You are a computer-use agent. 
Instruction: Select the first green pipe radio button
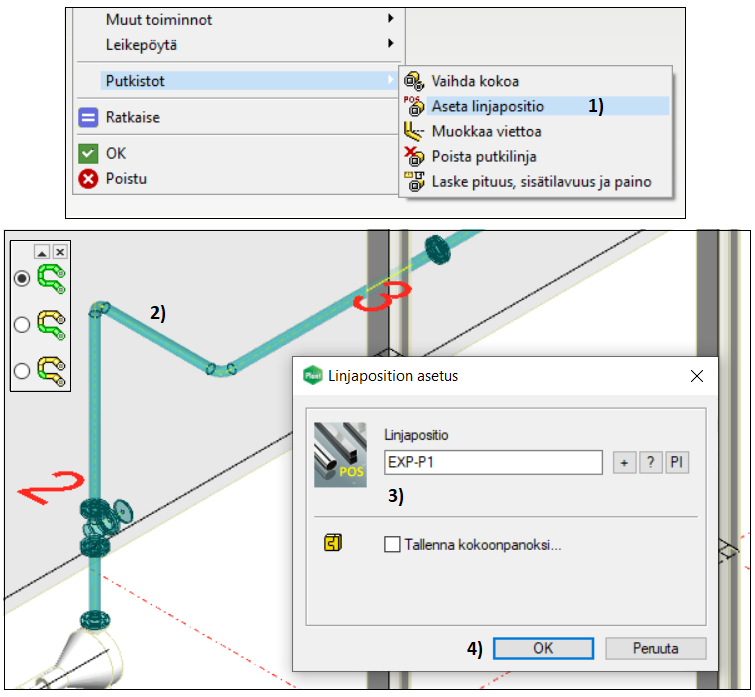tap(22, 278)
